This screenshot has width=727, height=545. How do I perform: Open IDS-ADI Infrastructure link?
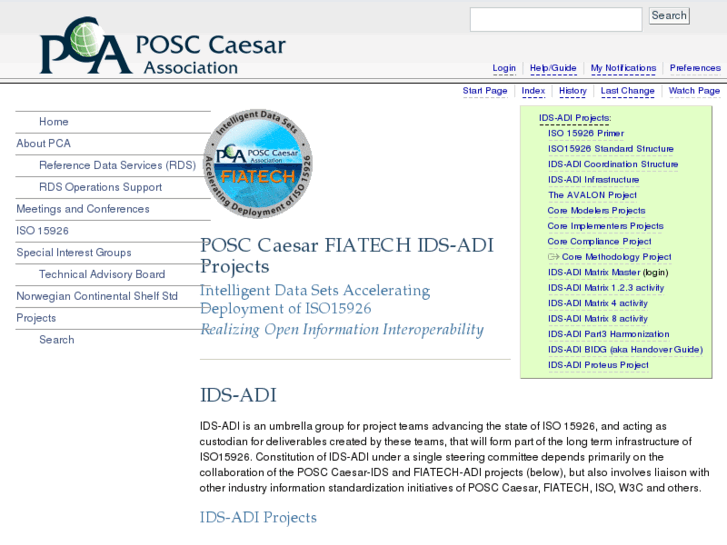click(x=593, y=180)
